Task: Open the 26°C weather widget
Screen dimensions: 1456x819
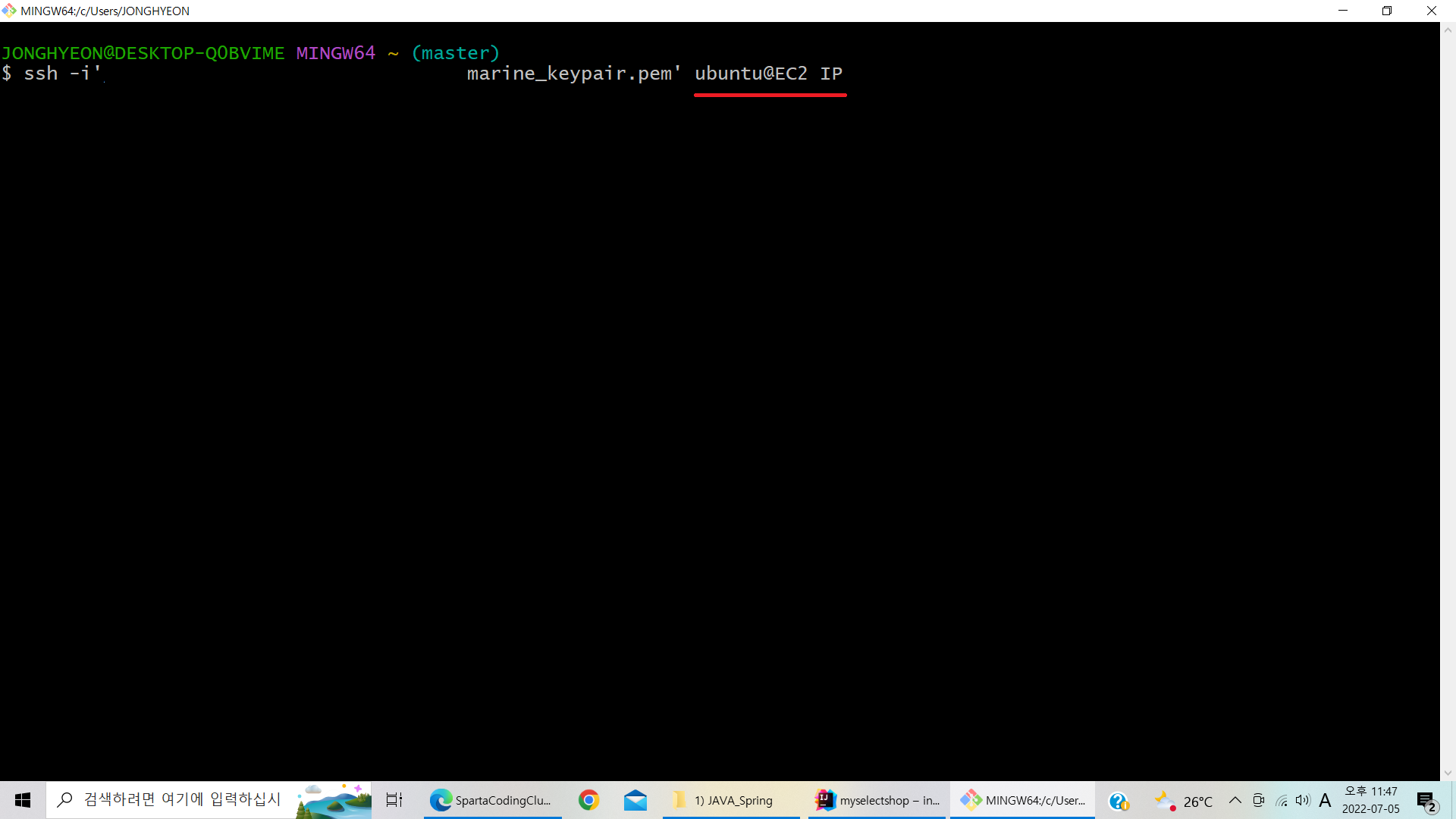Action: (x=1184, y=801)
